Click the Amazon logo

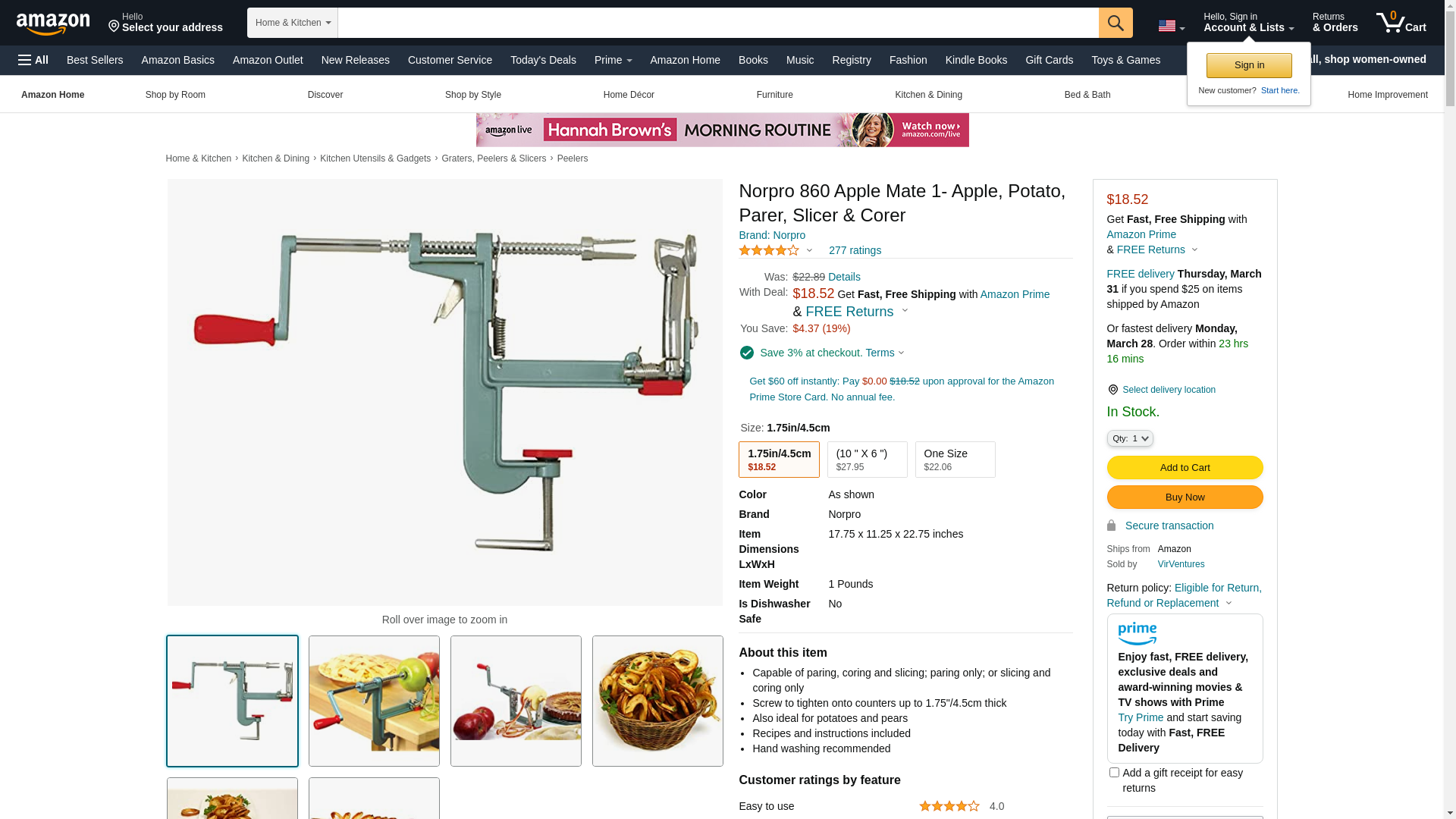[x=53, y=24]
